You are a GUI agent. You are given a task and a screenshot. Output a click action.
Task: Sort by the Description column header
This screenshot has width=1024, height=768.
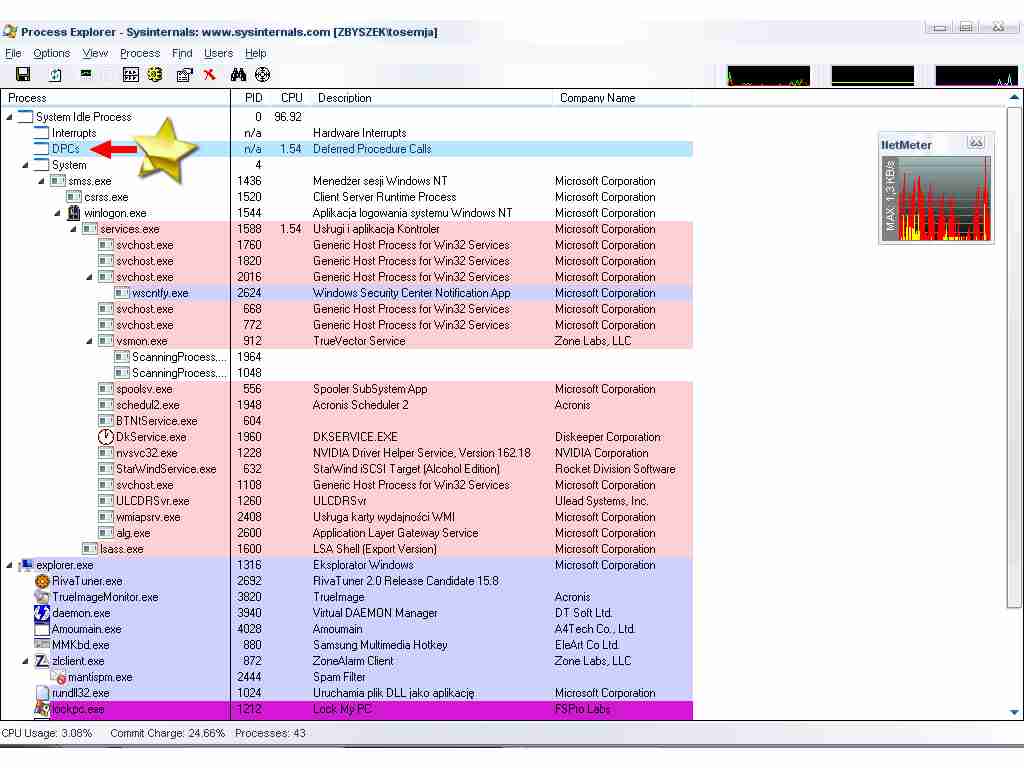click(x=430, y=98)
